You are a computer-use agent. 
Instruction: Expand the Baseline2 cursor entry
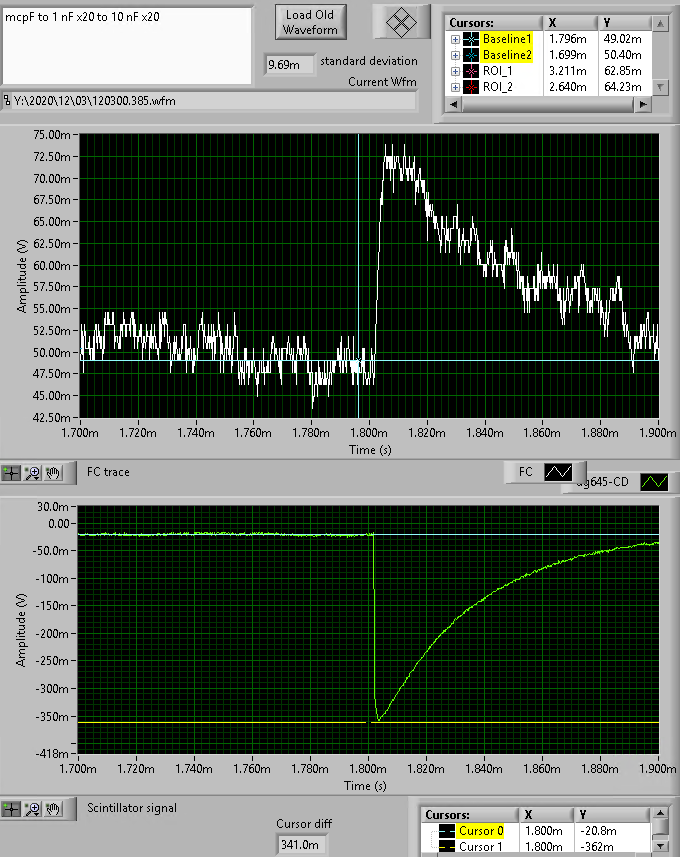(x=456, y=55)
